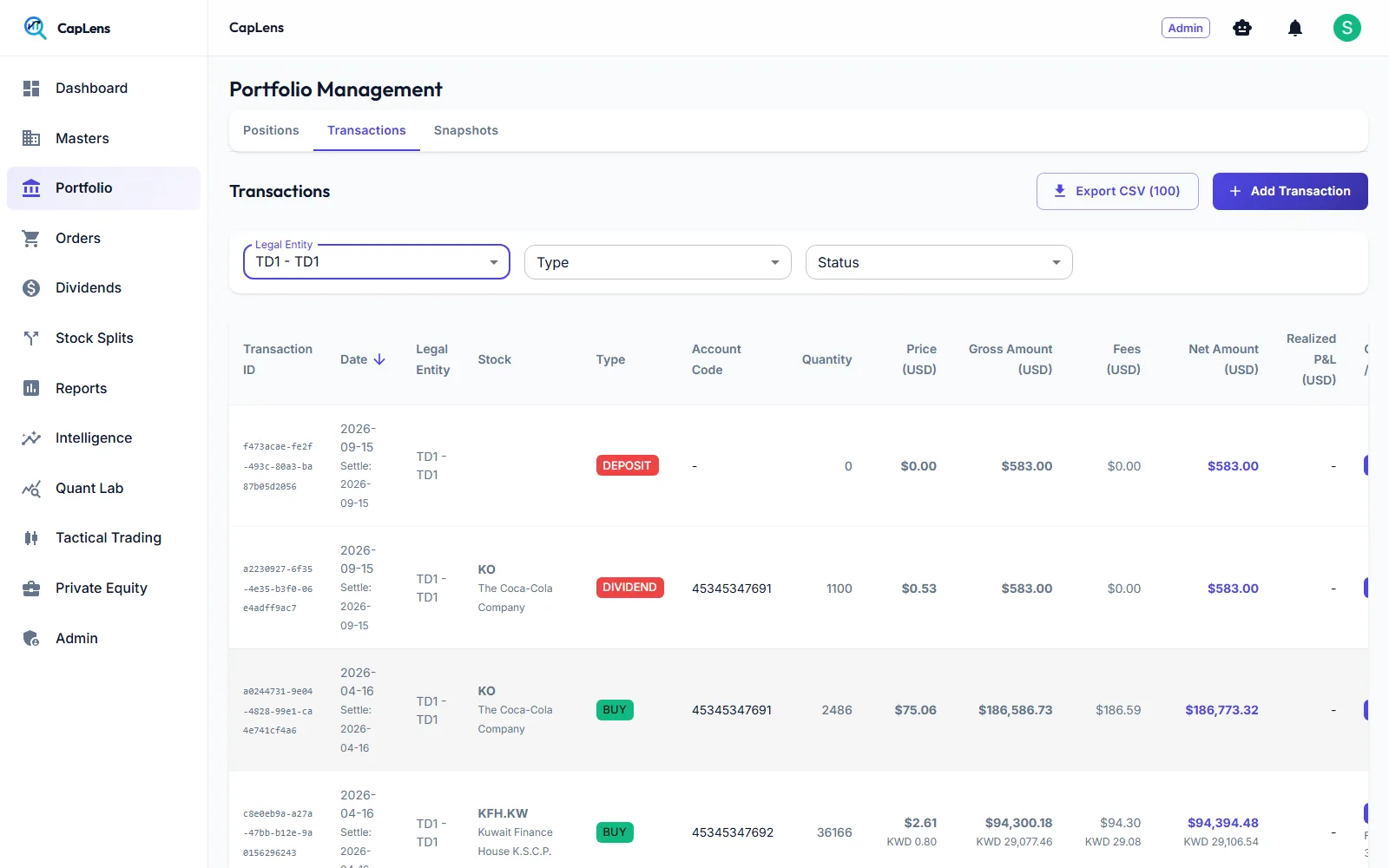Click the Add Transaction button
Viewport: 1389px width, 868px height.
click(x=1290, y=191)
